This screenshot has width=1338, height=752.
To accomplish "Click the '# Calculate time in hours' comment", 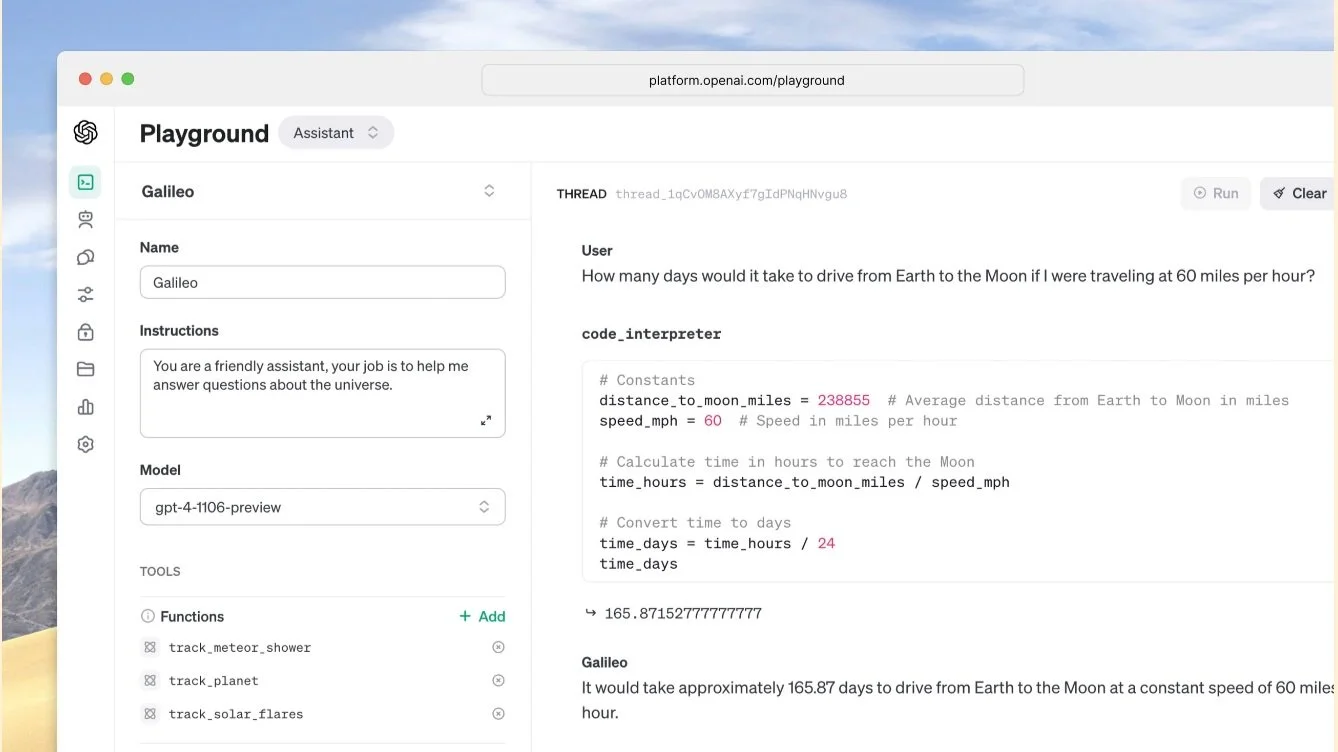I will [x=787, y=461].
